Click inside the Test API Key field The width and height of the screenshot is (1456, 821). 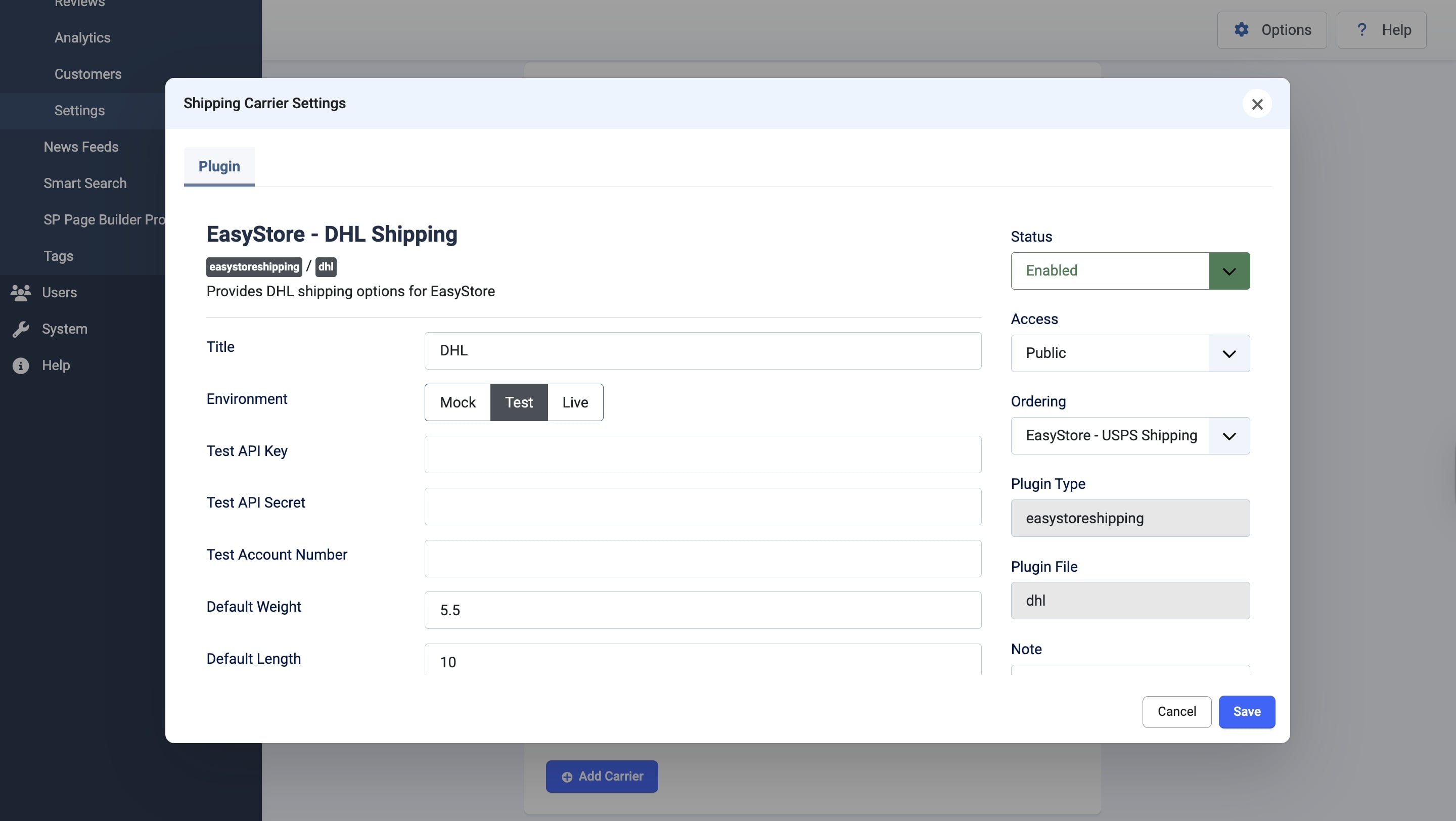click(x=703, y=454)
